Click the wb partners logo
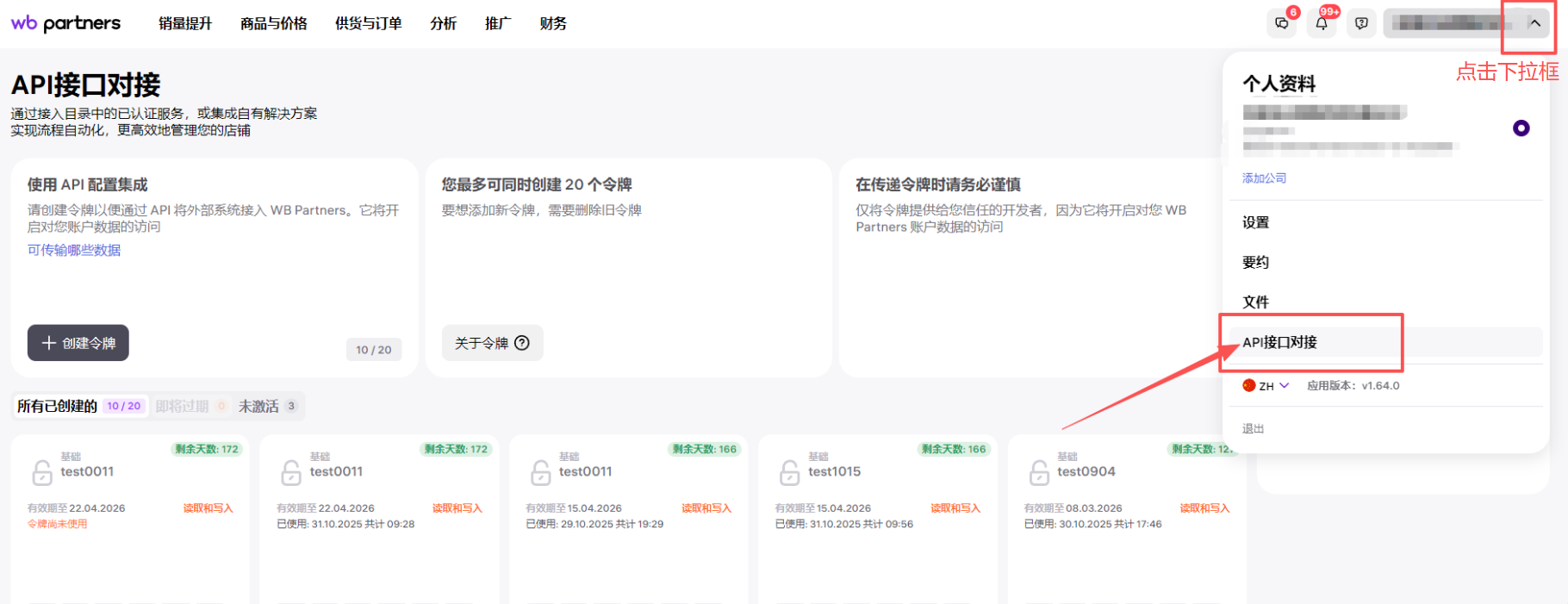This screenshot has height=604, width=1568. point(65,23)
